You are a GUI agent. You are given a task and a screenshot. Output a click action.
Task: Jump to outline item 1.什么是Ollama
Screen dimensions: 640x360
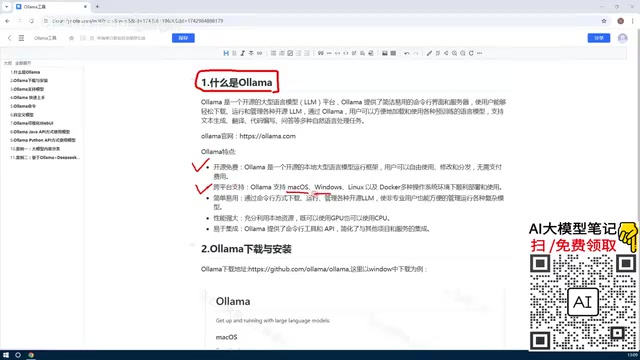tap(25, 72)
